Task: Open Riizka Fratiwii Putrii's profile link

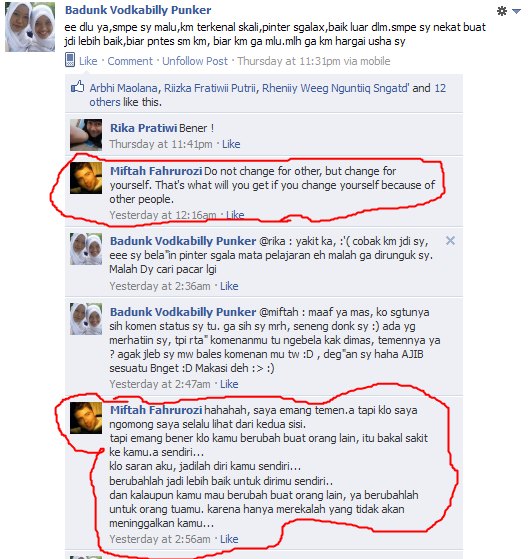Action: click(x=210, y=88)
